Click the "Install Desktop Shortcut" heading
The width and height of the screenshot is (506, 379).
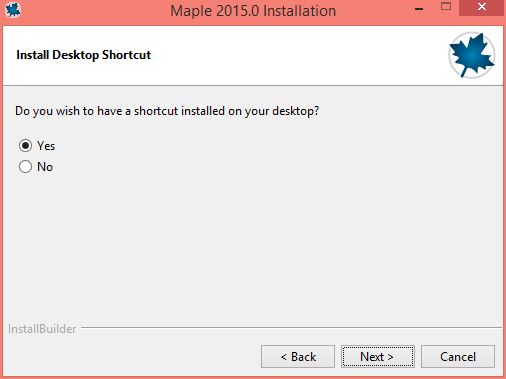tap(83, 55)
